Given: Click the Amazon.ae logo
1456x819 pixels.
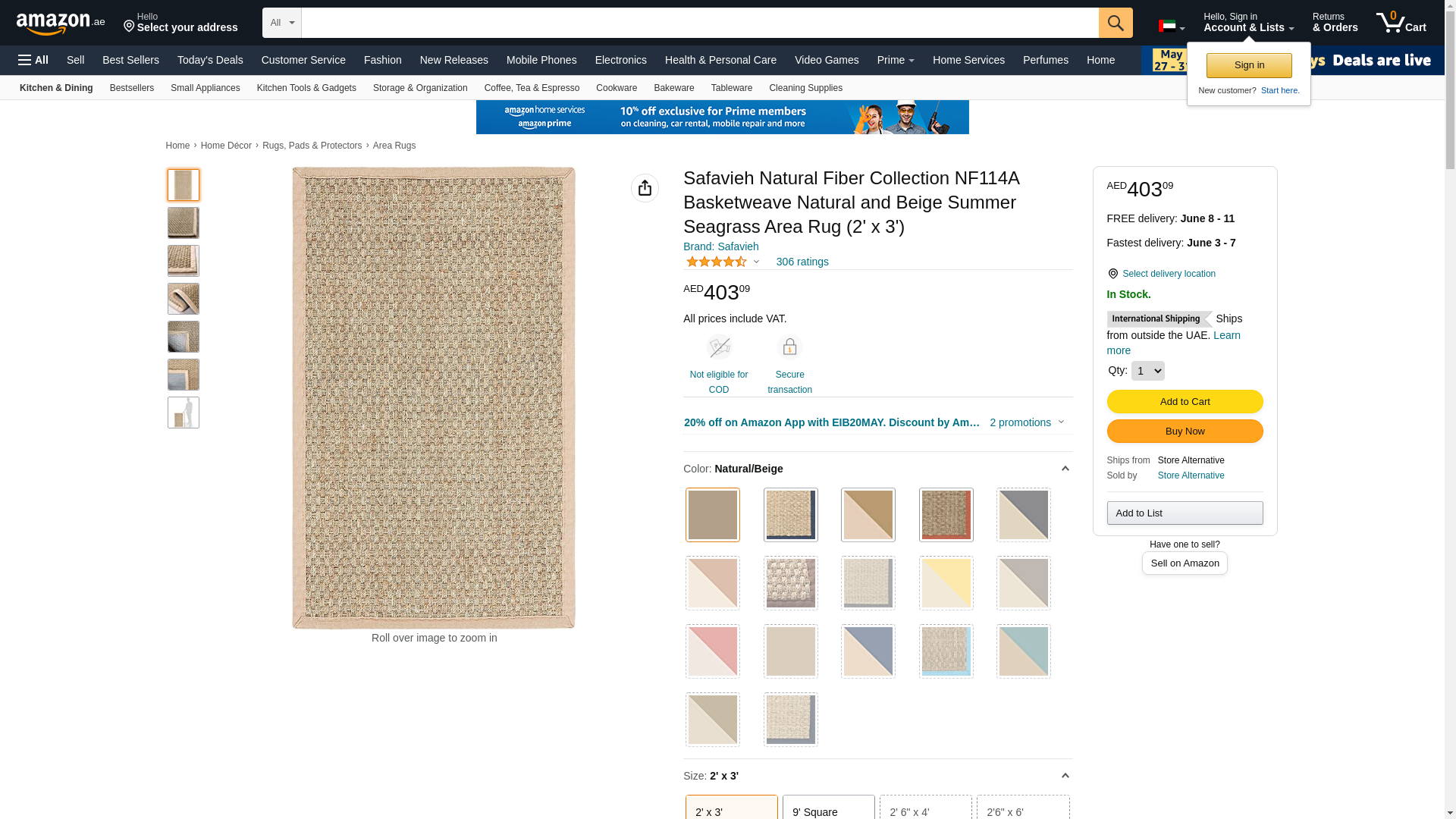Looking at the screenshot, I should coord(61,24).
